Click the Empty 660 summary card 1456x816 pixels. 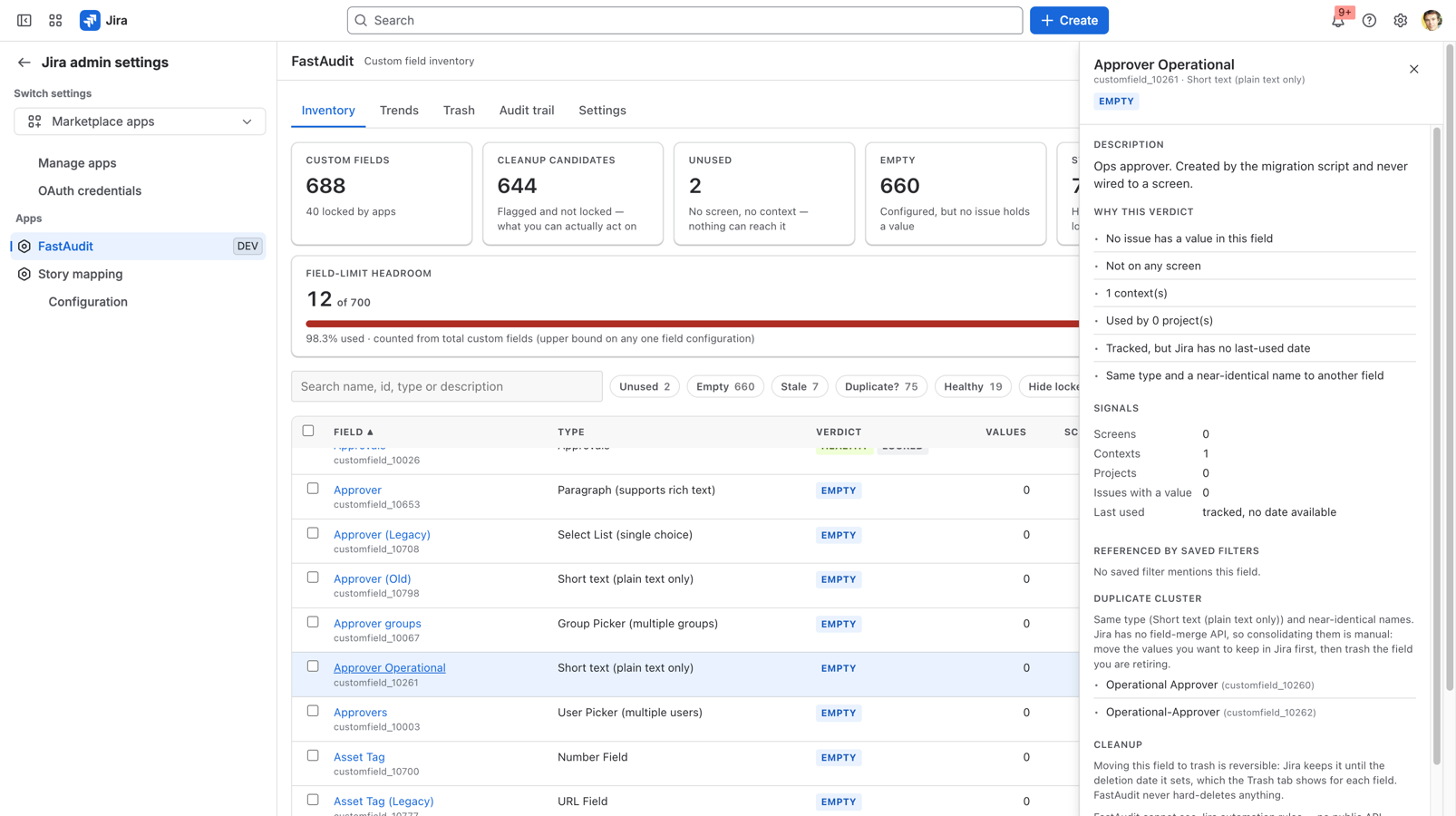[956, 193]
